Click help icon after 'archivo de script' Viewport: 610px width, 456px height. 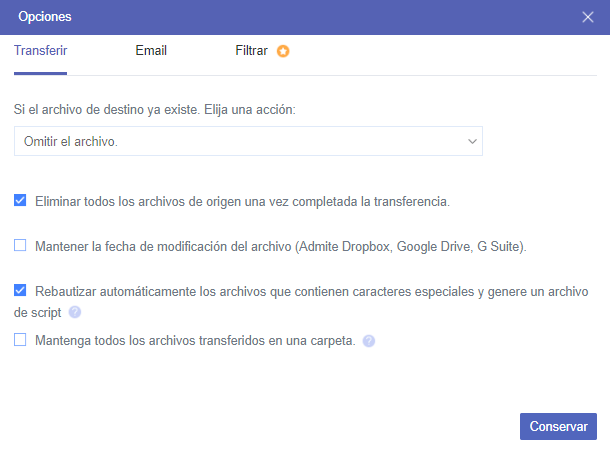coord(75,312)
